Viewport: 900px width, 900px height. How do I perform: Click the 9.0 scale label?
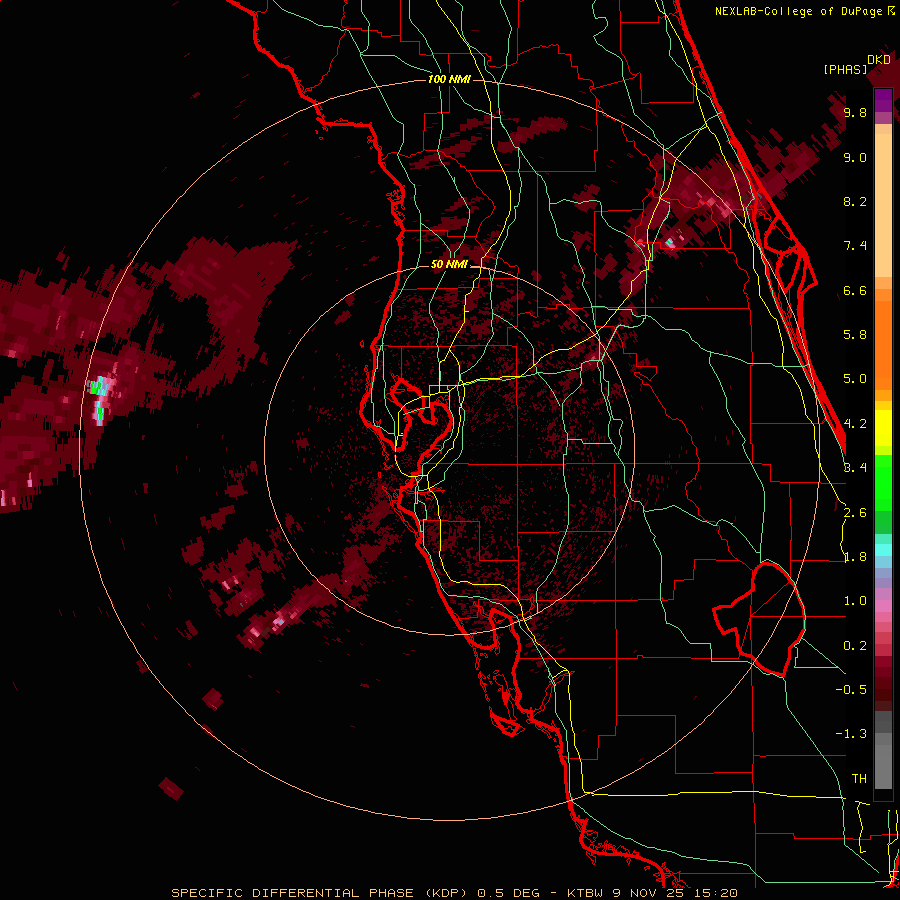click(x=855, y=157)
